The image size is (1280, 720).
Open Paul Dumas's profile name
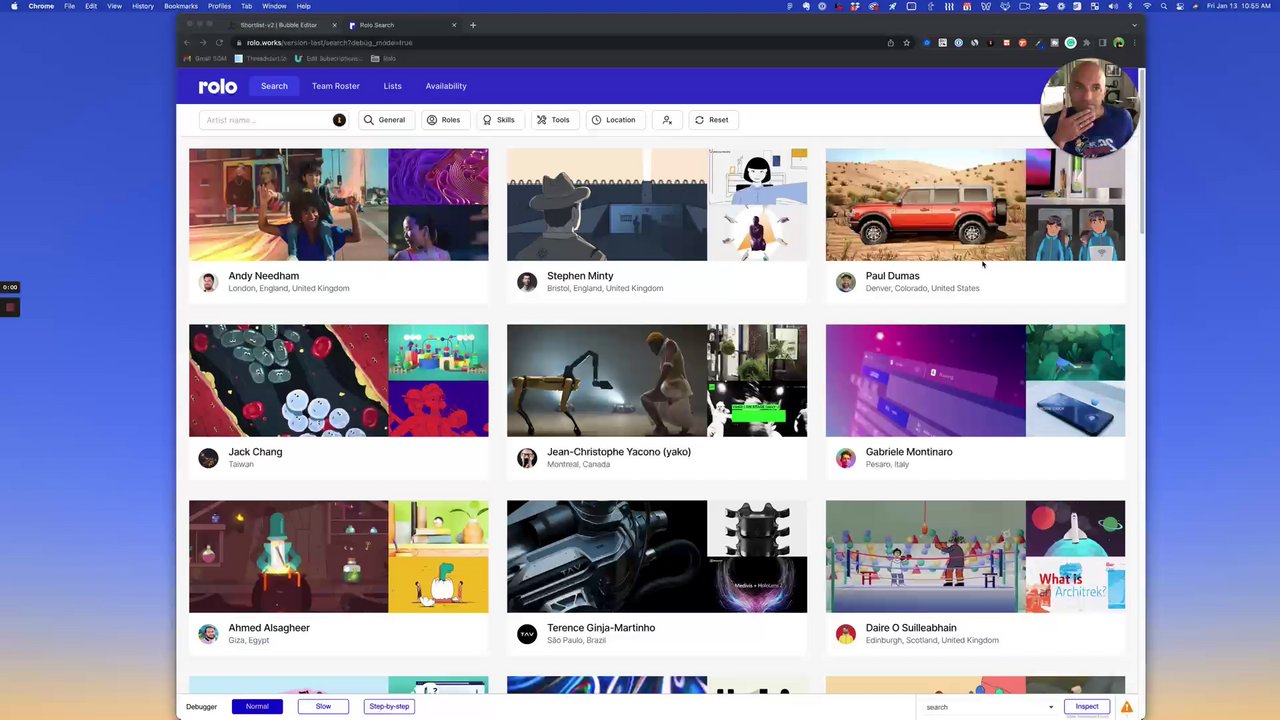coord(892,276)
